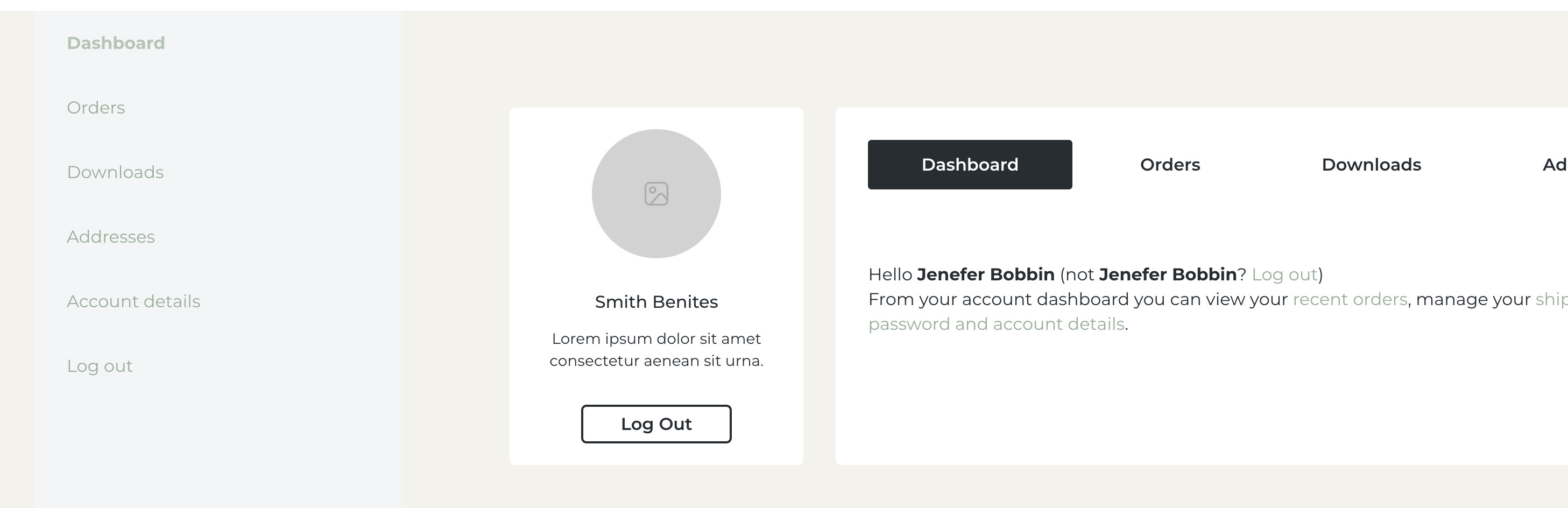The width and height of the screenshot is (1568, 508).
Task: Open Dashboard in the left sidebar
Action: [x=116, y=43]
